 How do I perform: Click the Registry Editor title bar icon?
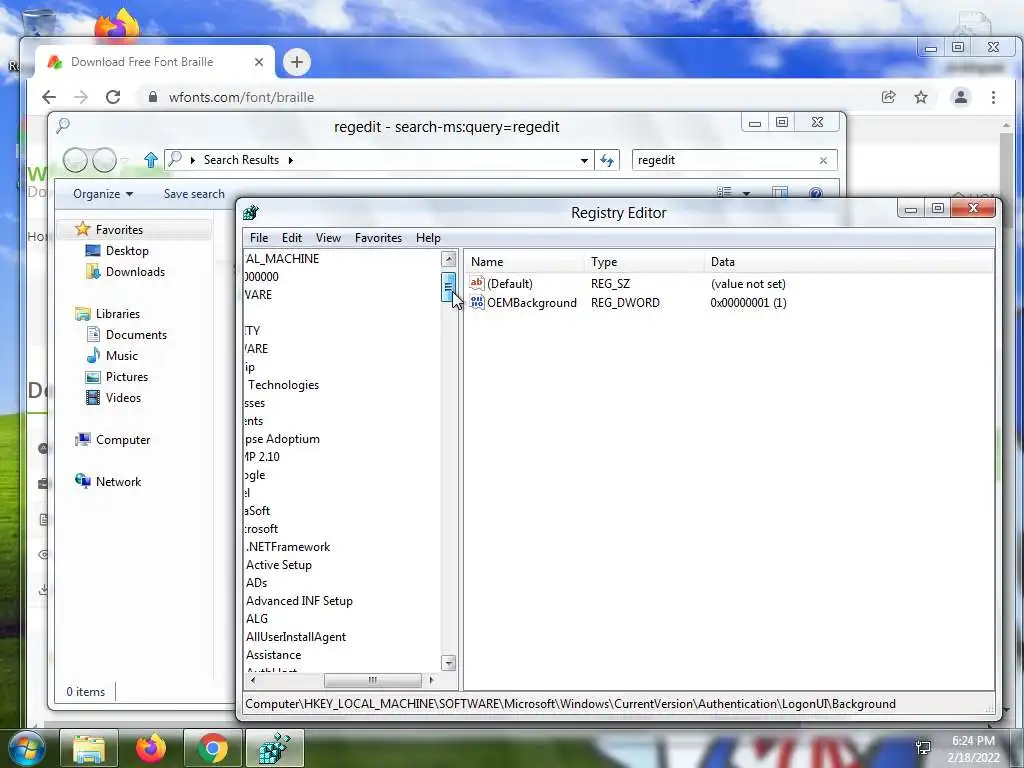251,212
